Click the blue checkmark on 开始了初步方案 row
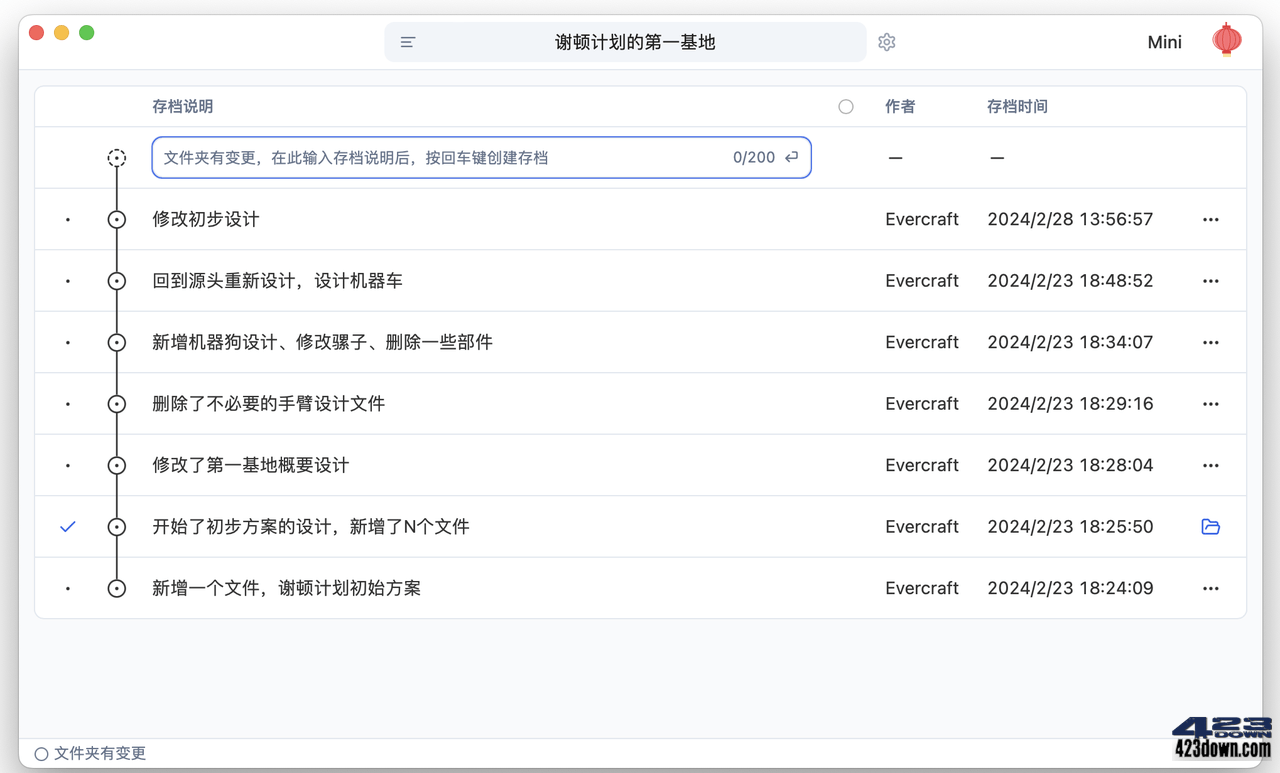 (x=67, y=526)
